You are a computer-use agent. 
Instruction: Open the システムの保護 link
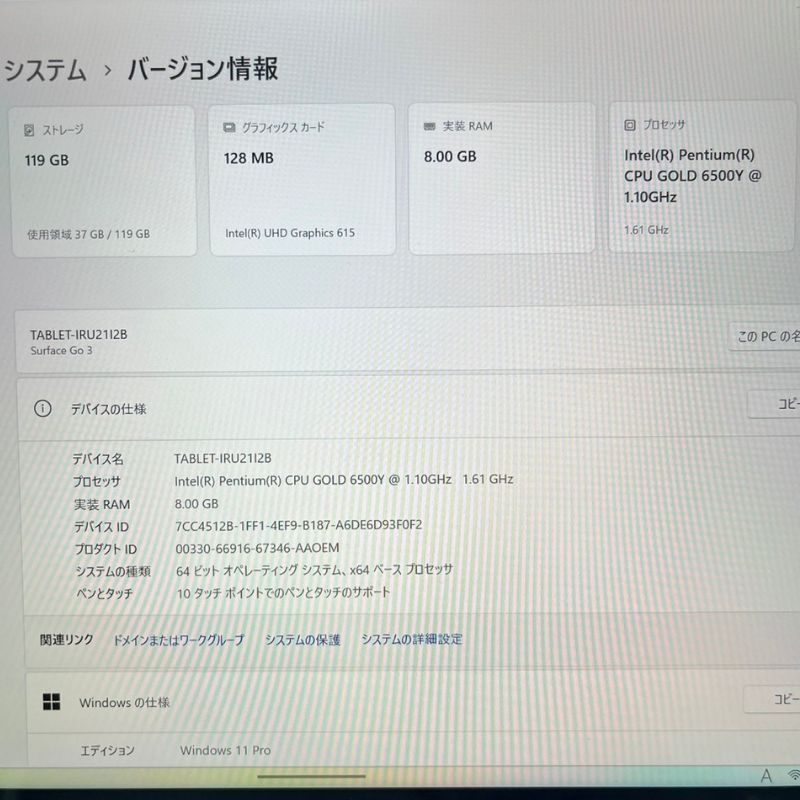click(x=303, y=640)
